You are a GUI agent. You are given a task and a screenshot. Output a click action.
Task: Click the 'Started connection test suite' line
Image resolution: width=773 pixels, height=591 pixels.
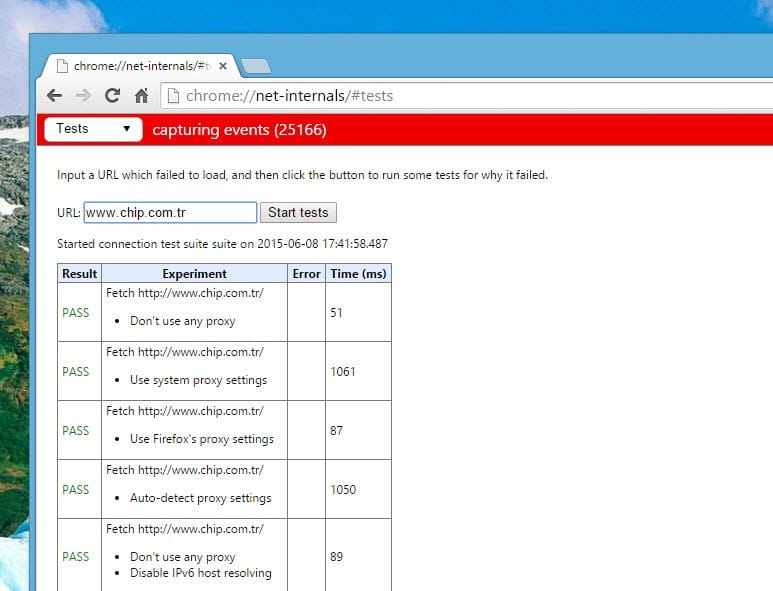[x=222, y=244]
